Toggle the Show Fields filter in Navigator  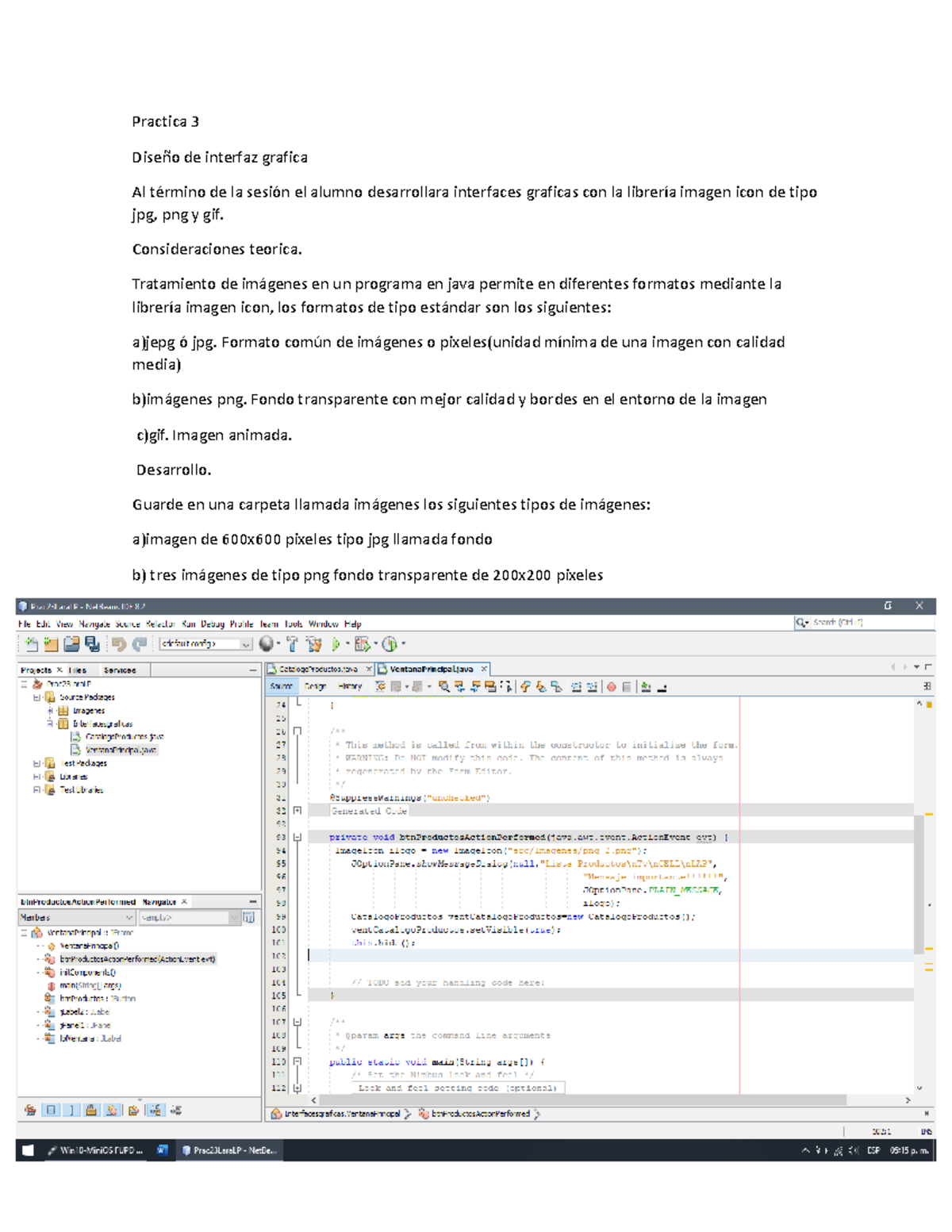(52, 1110)
